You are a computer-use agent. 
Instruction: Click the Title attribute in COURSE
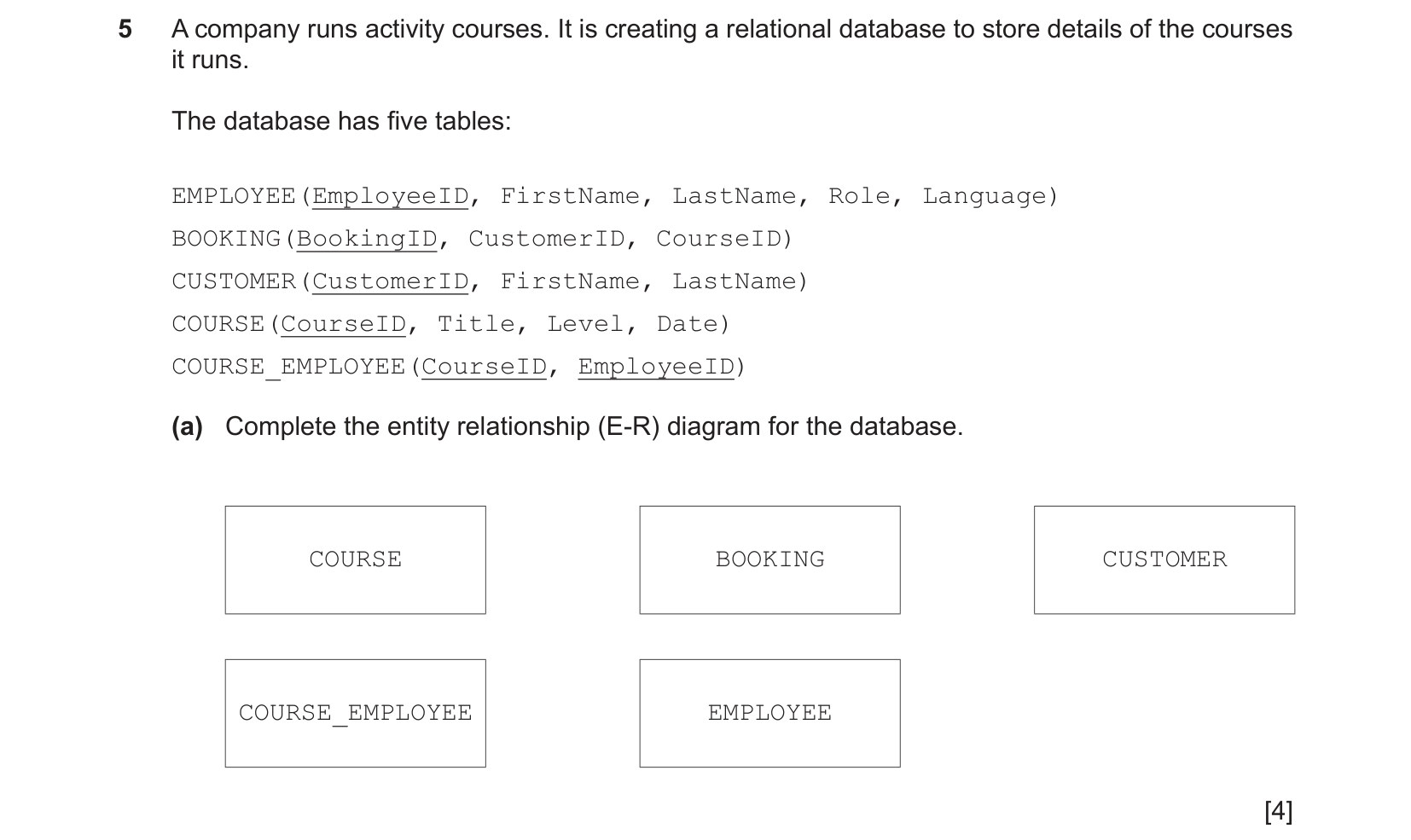pos(476,325)
